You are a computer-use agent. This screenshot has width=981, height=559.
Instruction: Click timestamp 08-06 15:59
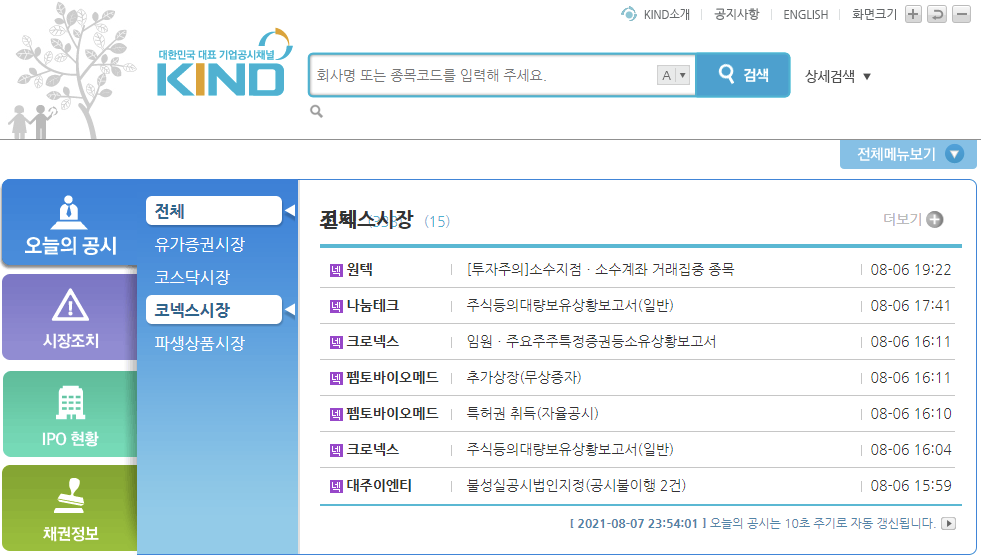[x=911, y=485]
